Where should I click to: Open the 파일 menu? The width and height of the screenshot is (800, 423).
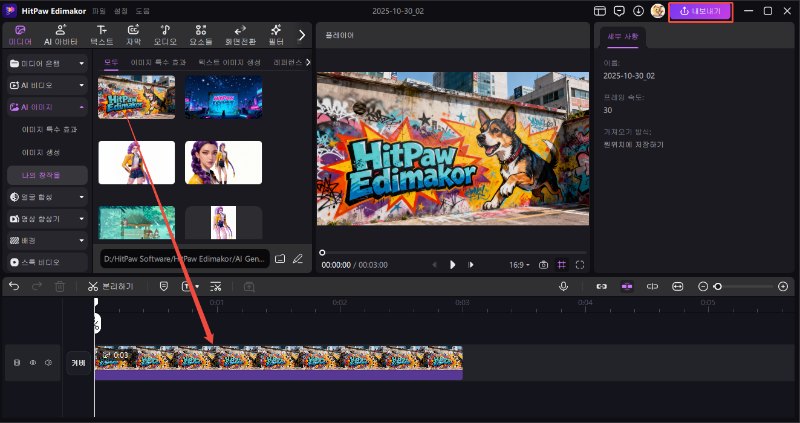(98, 11)
